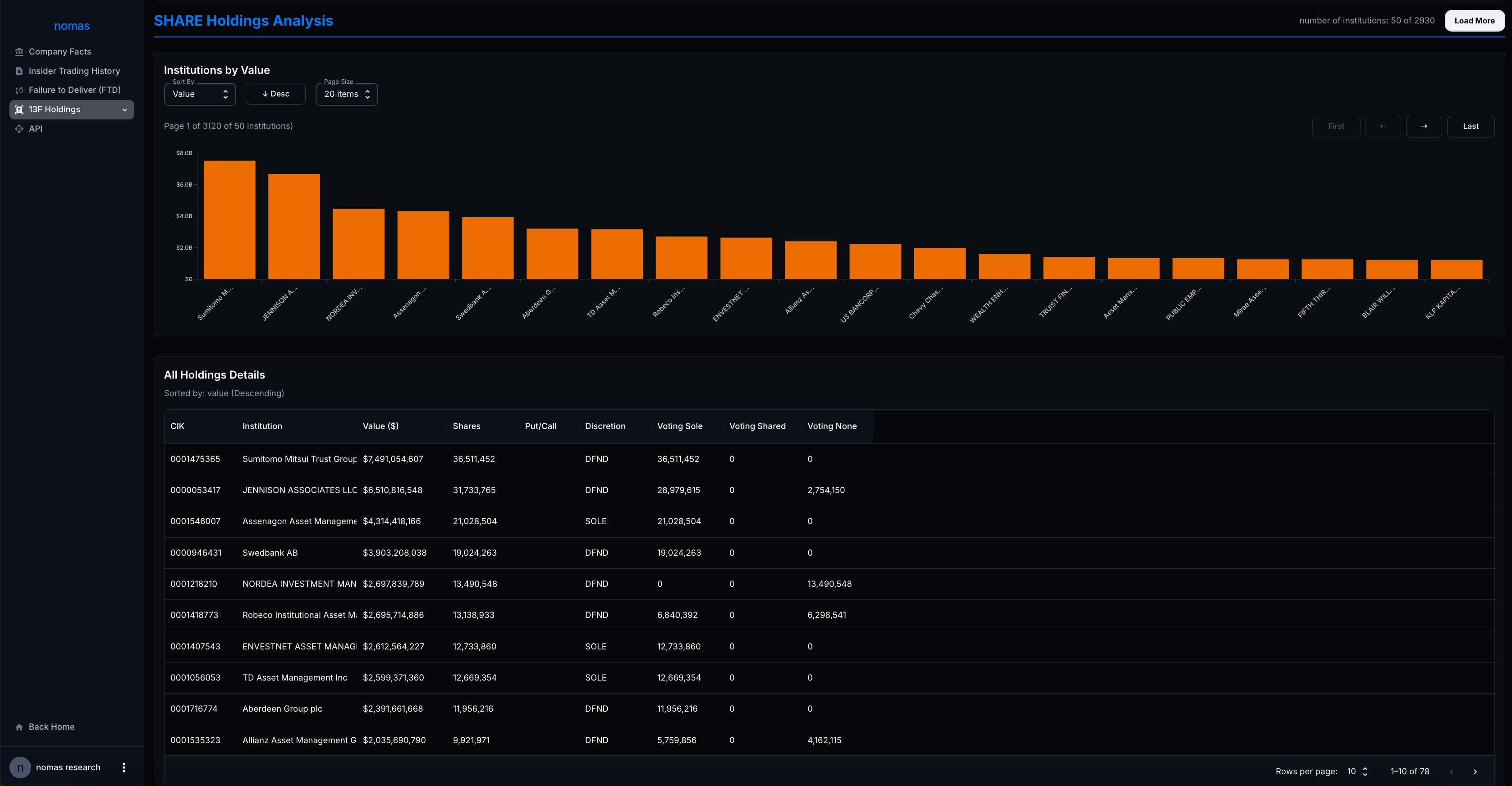
Task: Click the Insider Trading History document icon
Action: (x=19, y=71)
